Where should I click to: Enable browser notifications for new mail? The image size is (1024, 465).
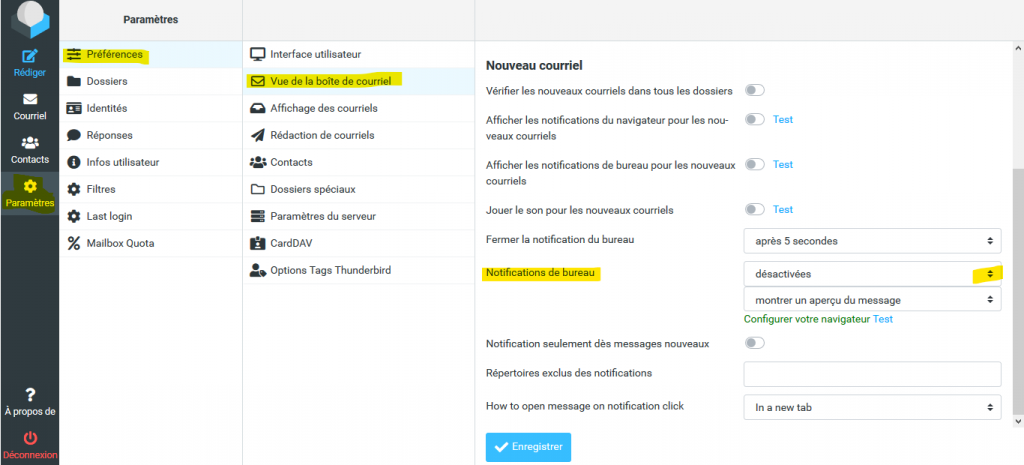754,120
